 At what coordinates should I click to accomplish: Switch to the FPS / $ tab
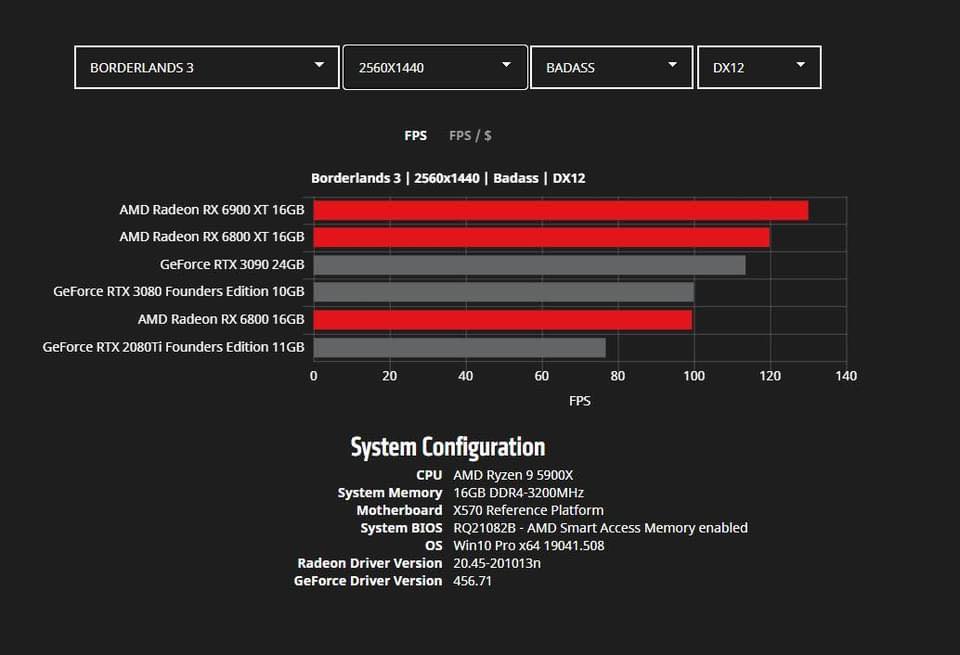pyautogui.click(x=470, y=135)
